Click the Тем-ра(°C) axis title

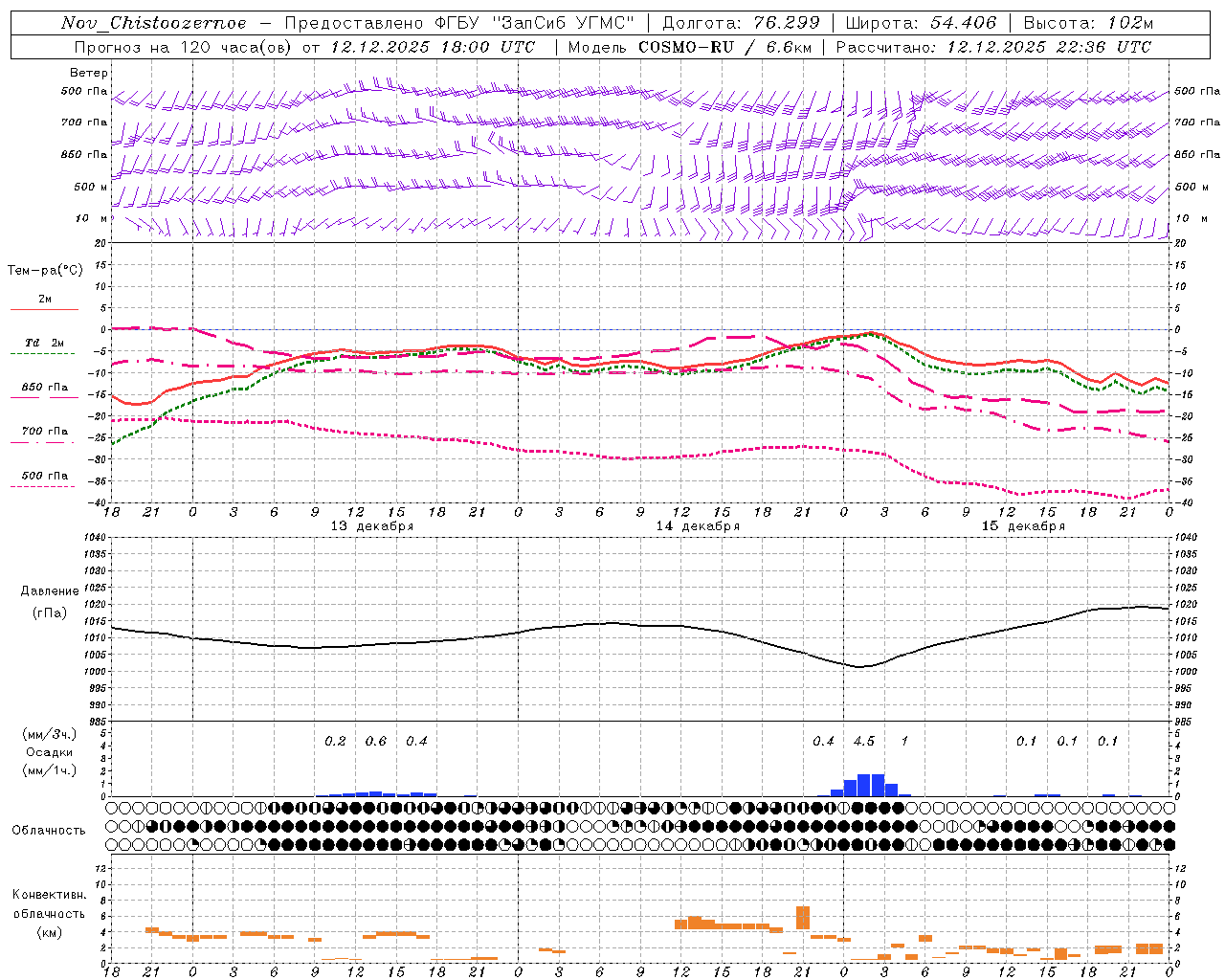(x=45, y=271)
